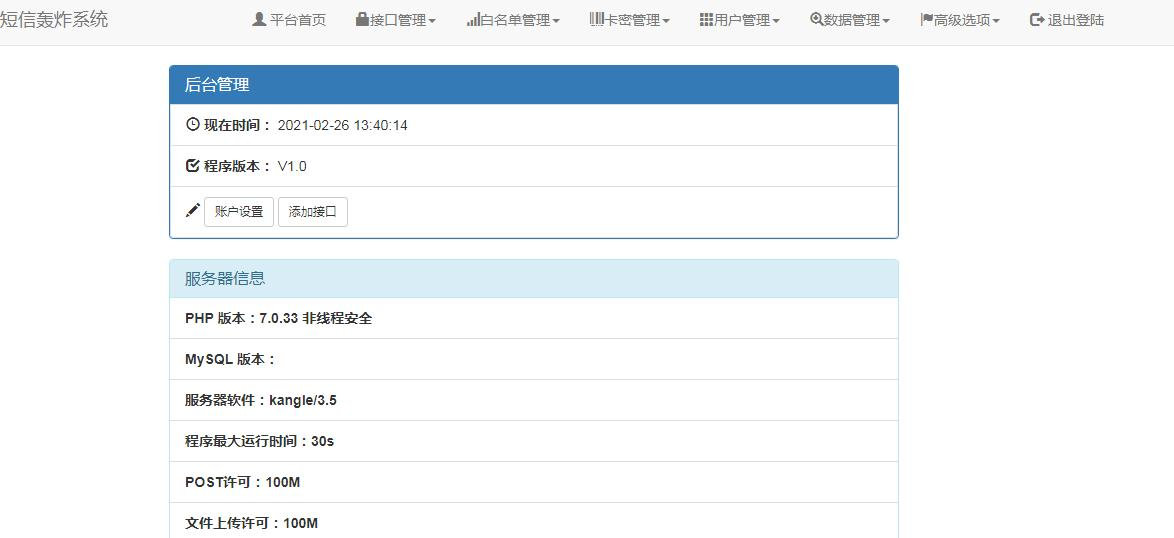Click the logout arrow icon by 退出登陆
Image resolution: width=1174 pixels, height=538 pixels.
pos(1037,19)
